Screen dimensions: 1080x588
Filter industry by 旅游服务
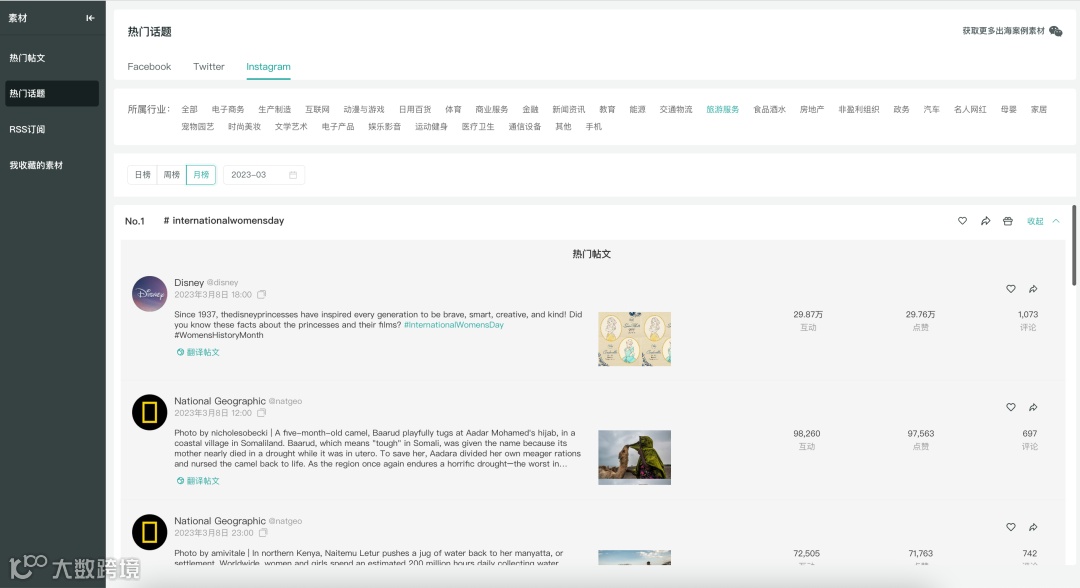coord(723,109)
